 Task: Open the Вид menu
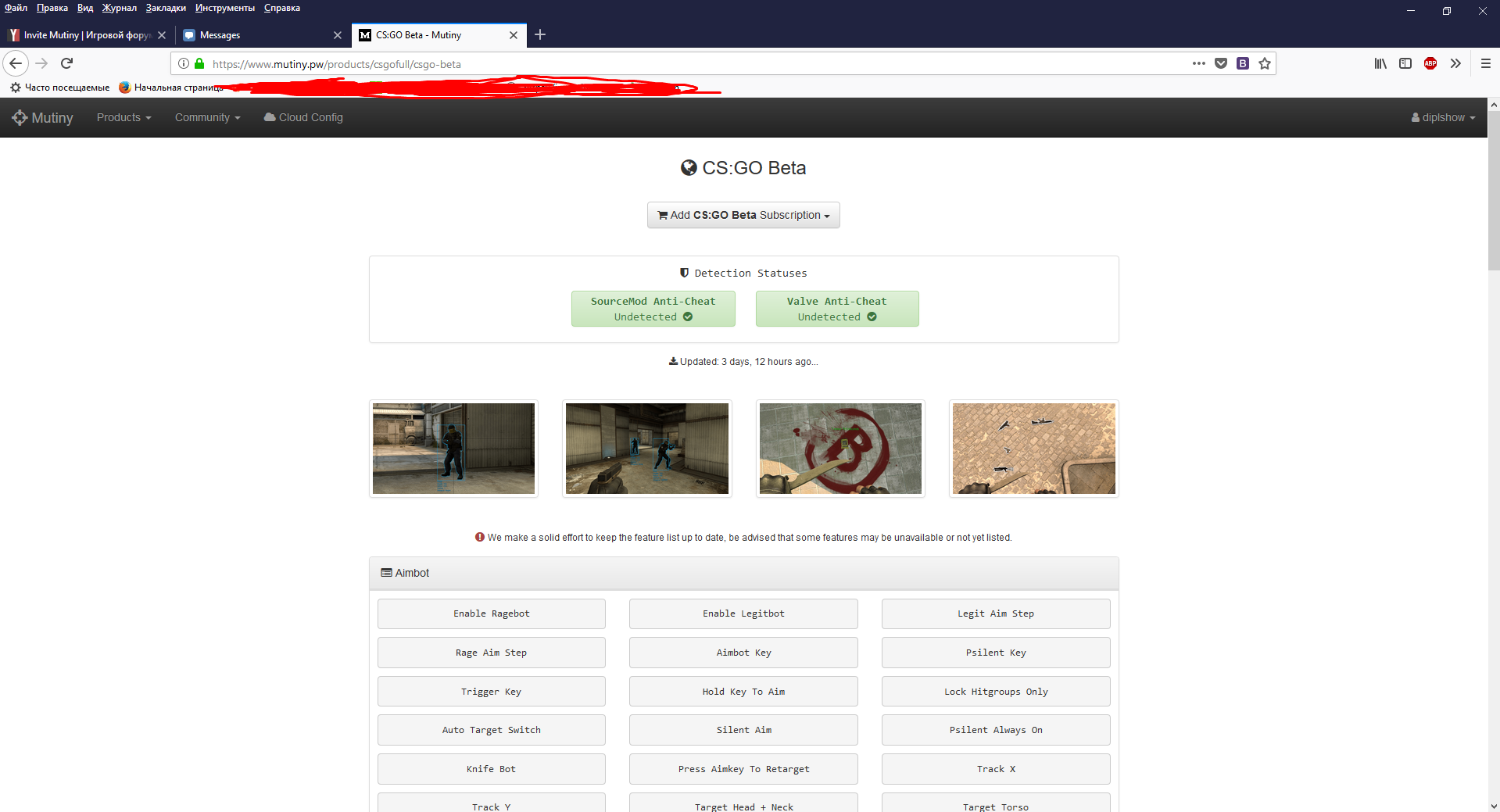click(85, 8)
